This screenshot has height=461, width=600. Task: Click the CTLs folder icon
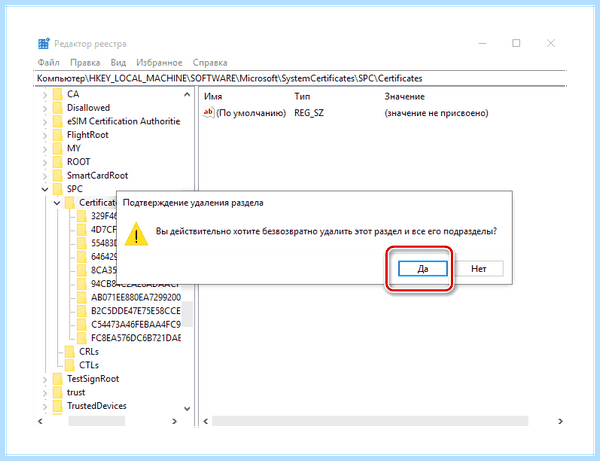tap(70, 365)
